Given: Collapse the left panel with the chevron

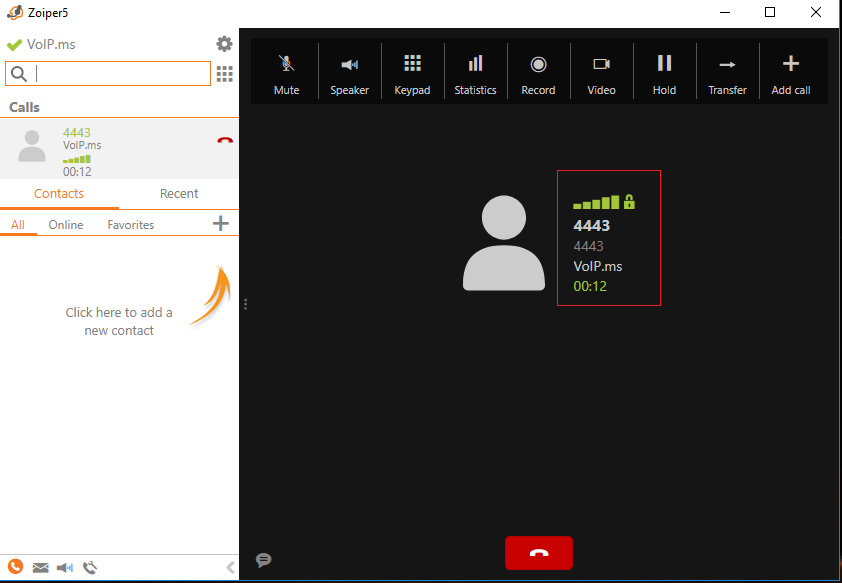Looking at the screenshot, I should pos(230,567).
